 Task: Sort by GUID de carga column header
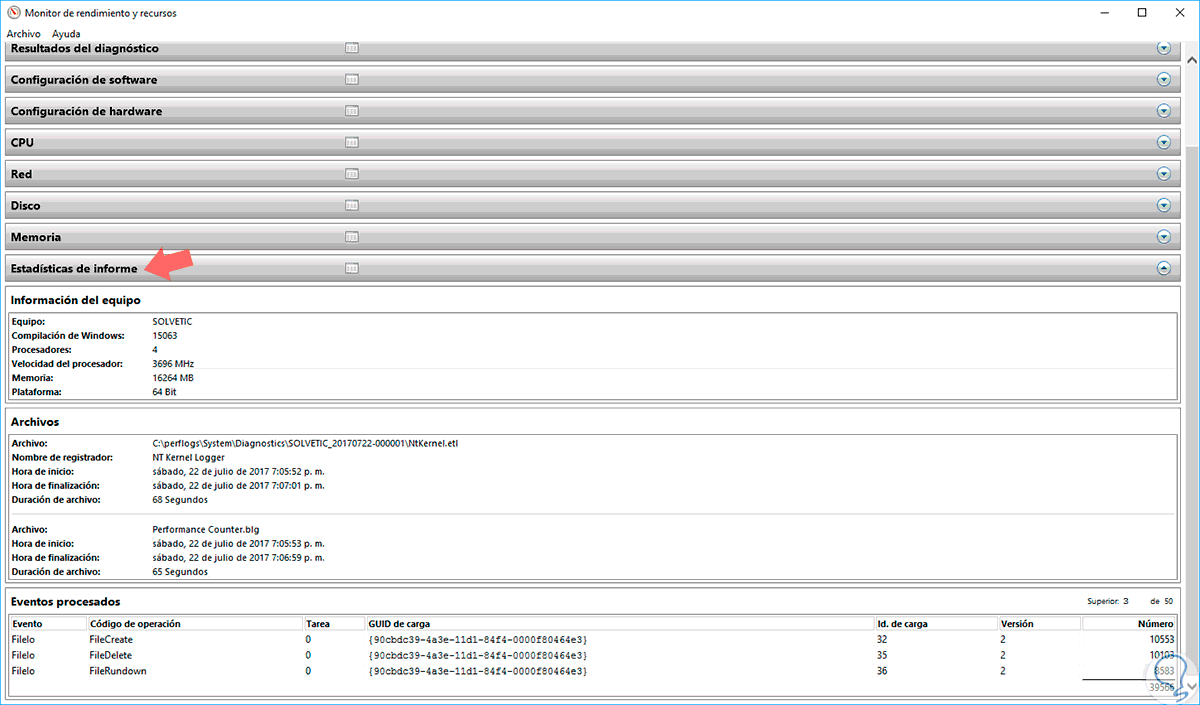pyautogui.click(x=619, y=623)
